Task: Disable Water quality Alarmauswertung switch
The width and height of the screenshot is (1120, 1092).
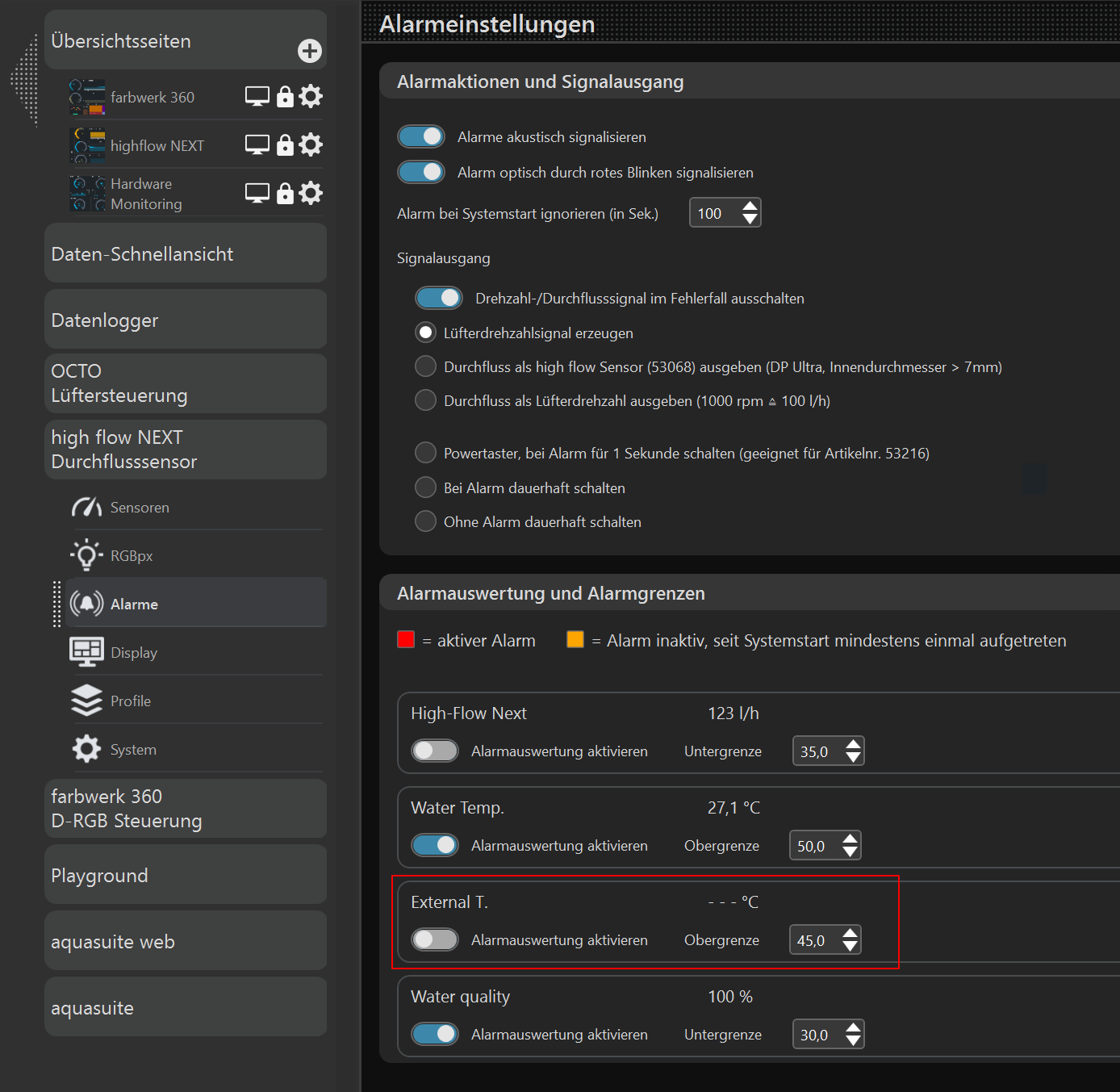Action: tap(435, 1034)
